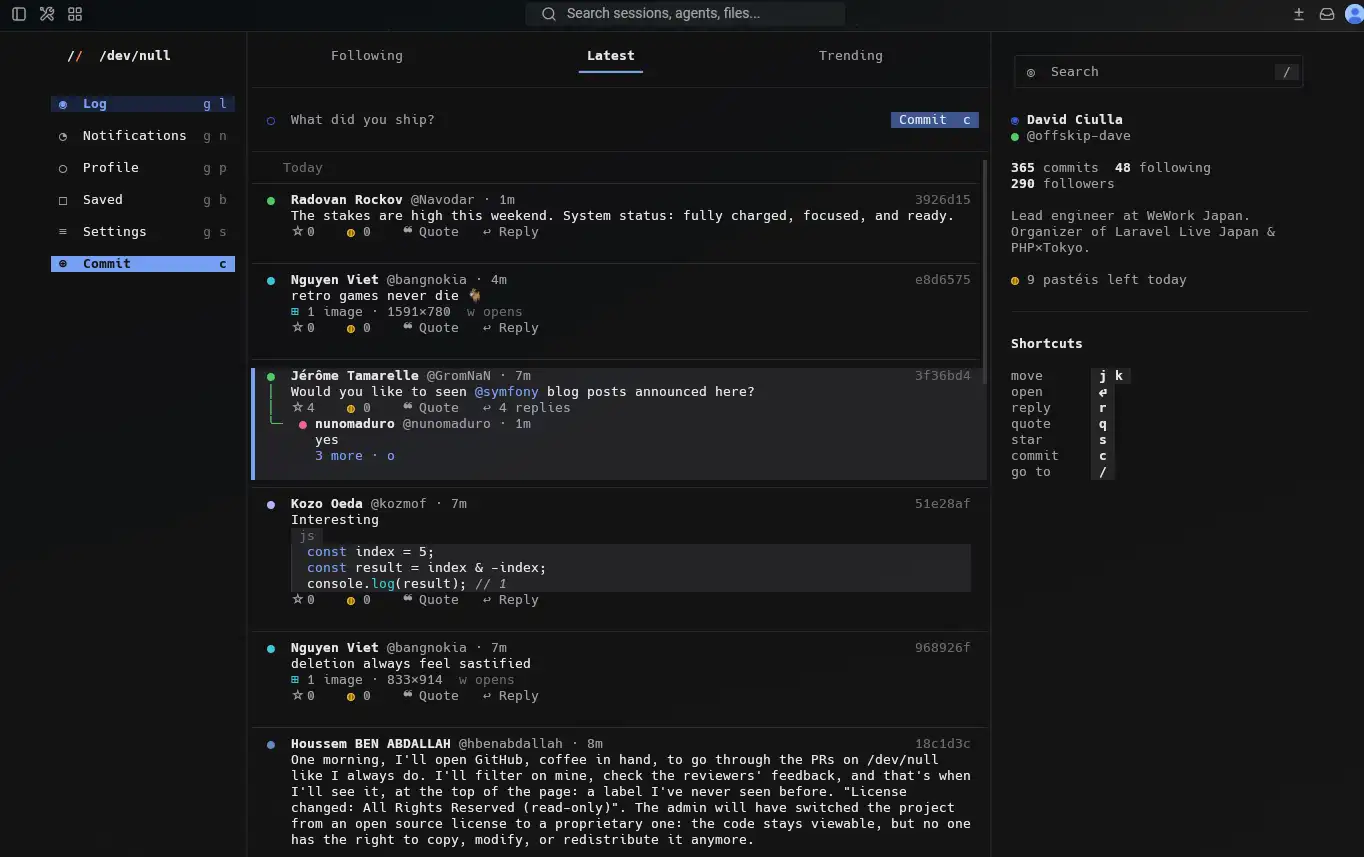Click the inbox tray icon

(1327, 14)
